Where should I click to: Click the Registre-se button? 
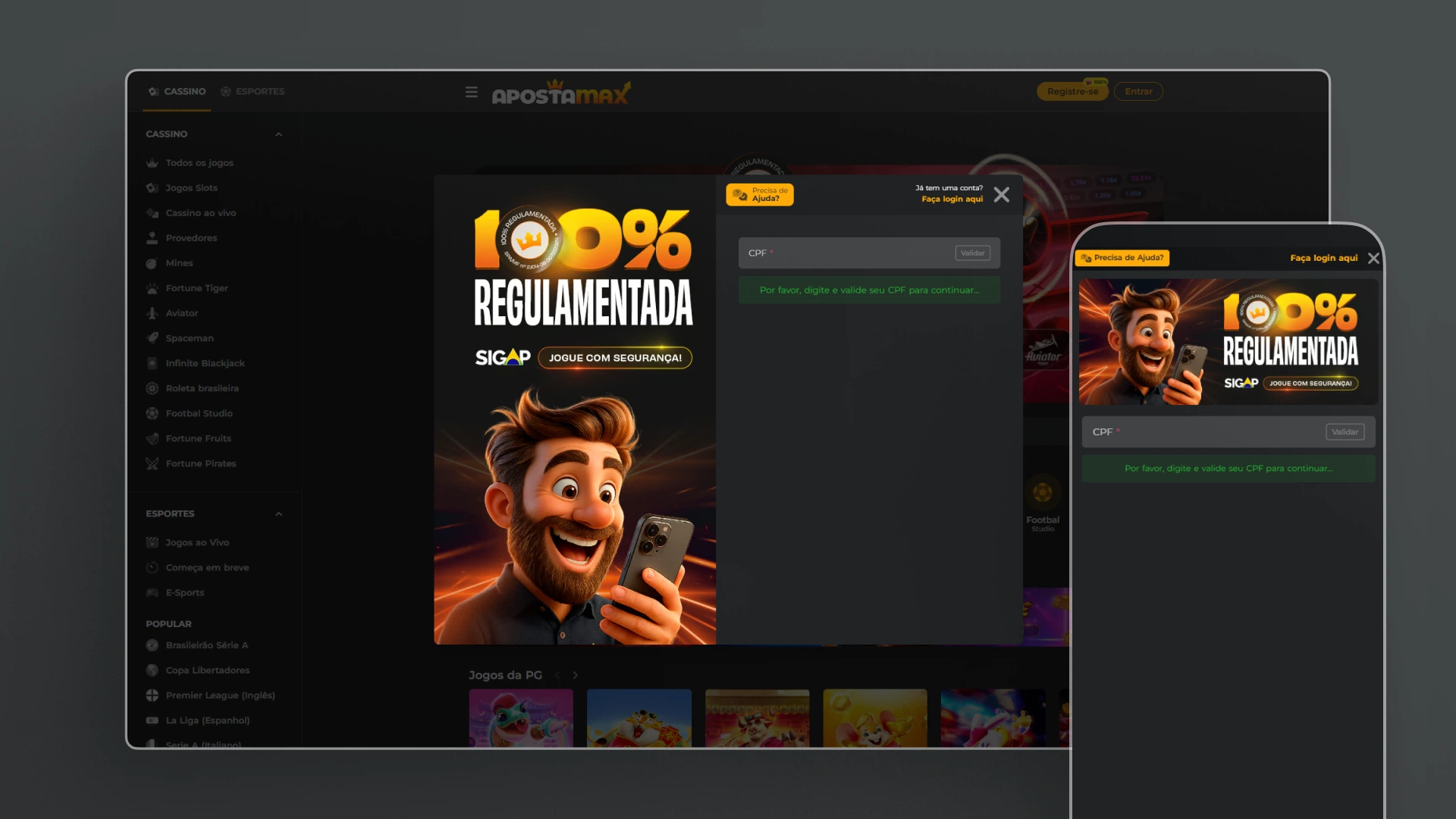tap(1072, 92)
